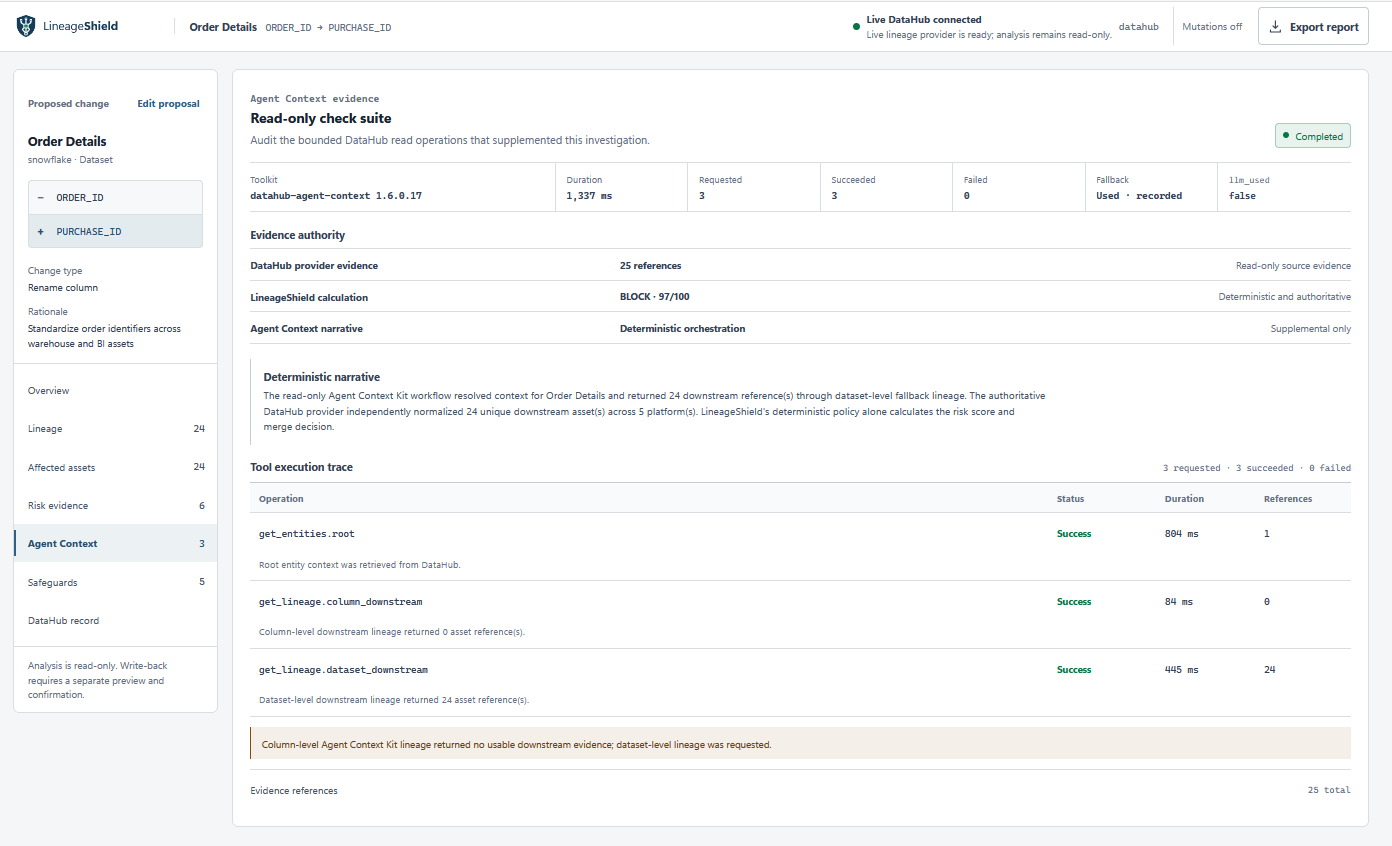Viewport: 1392px width, 846px height.
Task: Select the Agent Context section
Action: pos(116,544)
